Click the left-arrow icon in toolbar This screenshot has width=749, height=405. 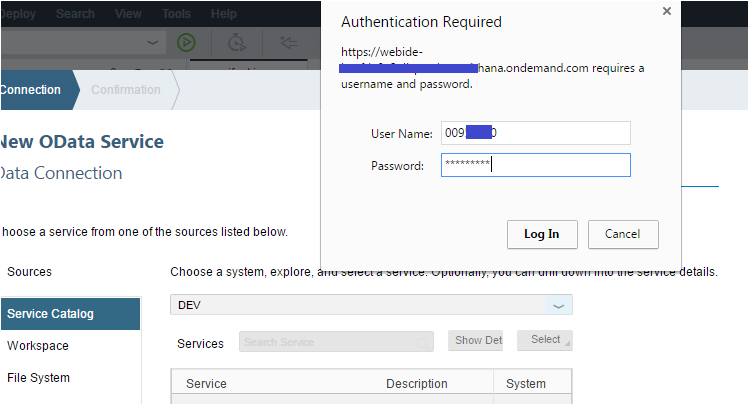click(x=289, y=43)
